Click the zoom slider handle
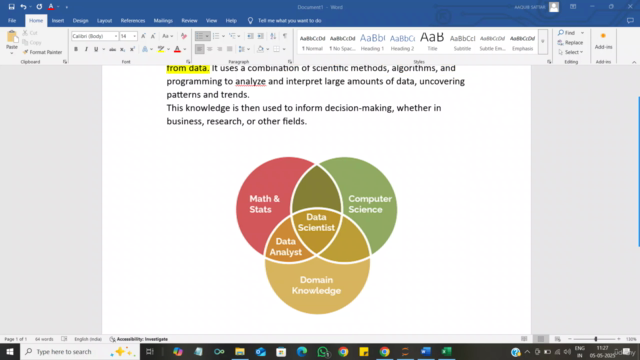The image size is (640, 360). point(596,339)
